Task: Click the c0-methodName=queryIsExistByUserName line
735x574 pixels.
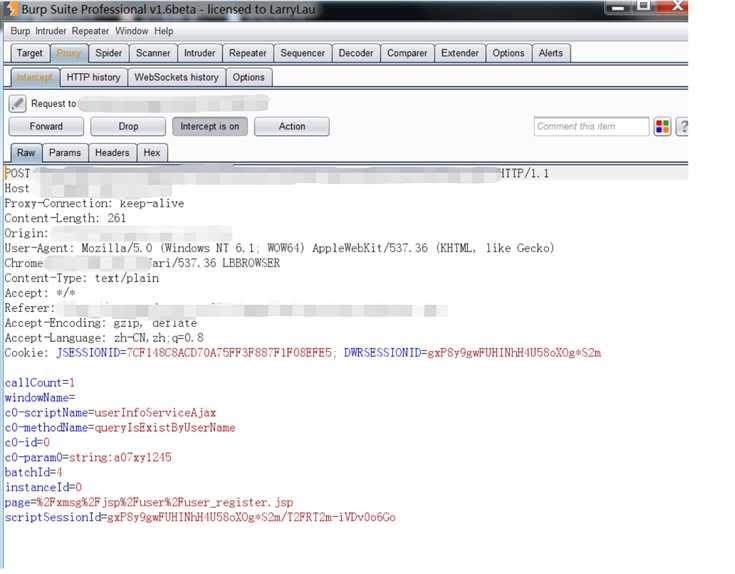Action: click(120, 428)
